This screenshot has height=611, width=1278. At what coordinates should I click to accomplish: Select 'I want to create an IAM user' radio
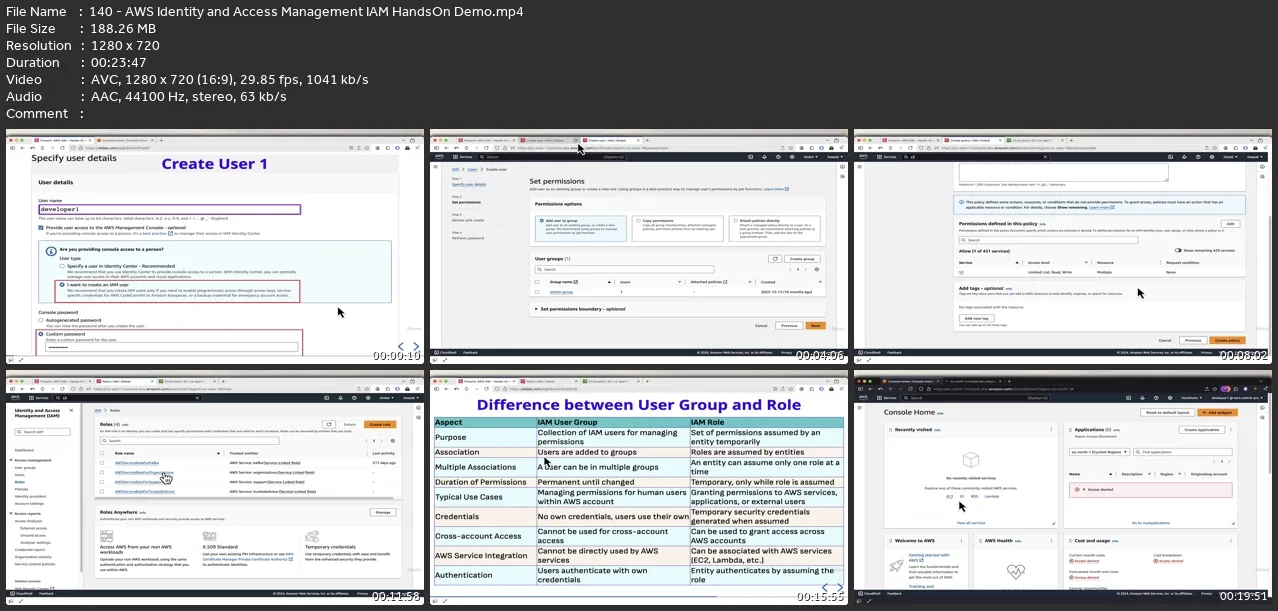click(x=62, y=284)
